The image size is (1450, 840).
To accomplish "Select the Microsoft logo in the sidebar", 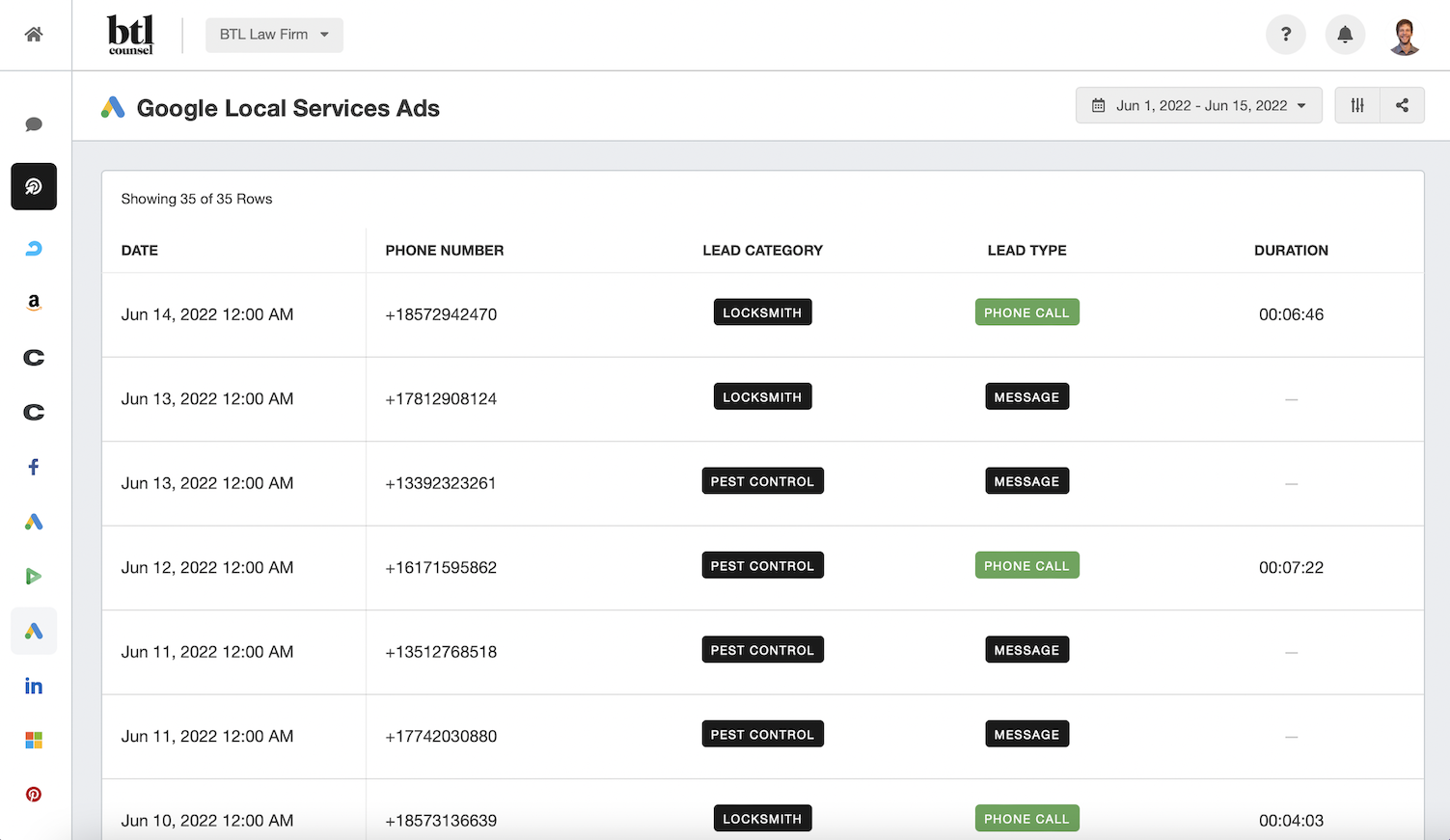I will [34, 741].
